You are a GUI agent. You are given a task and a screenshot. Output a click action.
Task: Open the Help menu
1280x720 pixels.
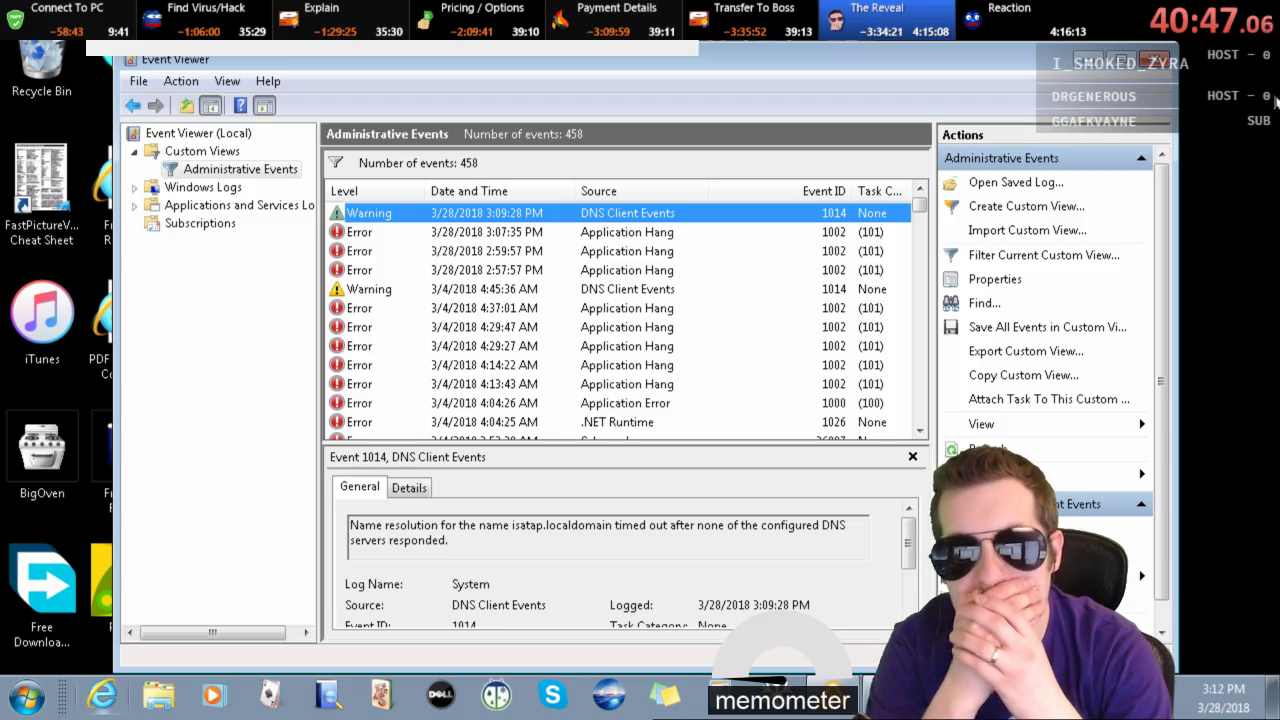tap(268, 81)
